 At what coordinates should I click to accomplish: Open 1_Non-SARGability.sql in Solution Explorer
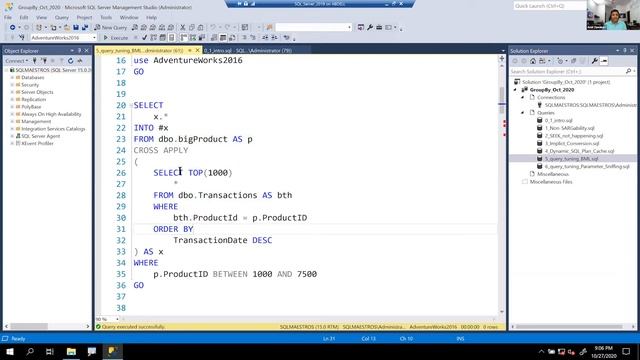569,128
